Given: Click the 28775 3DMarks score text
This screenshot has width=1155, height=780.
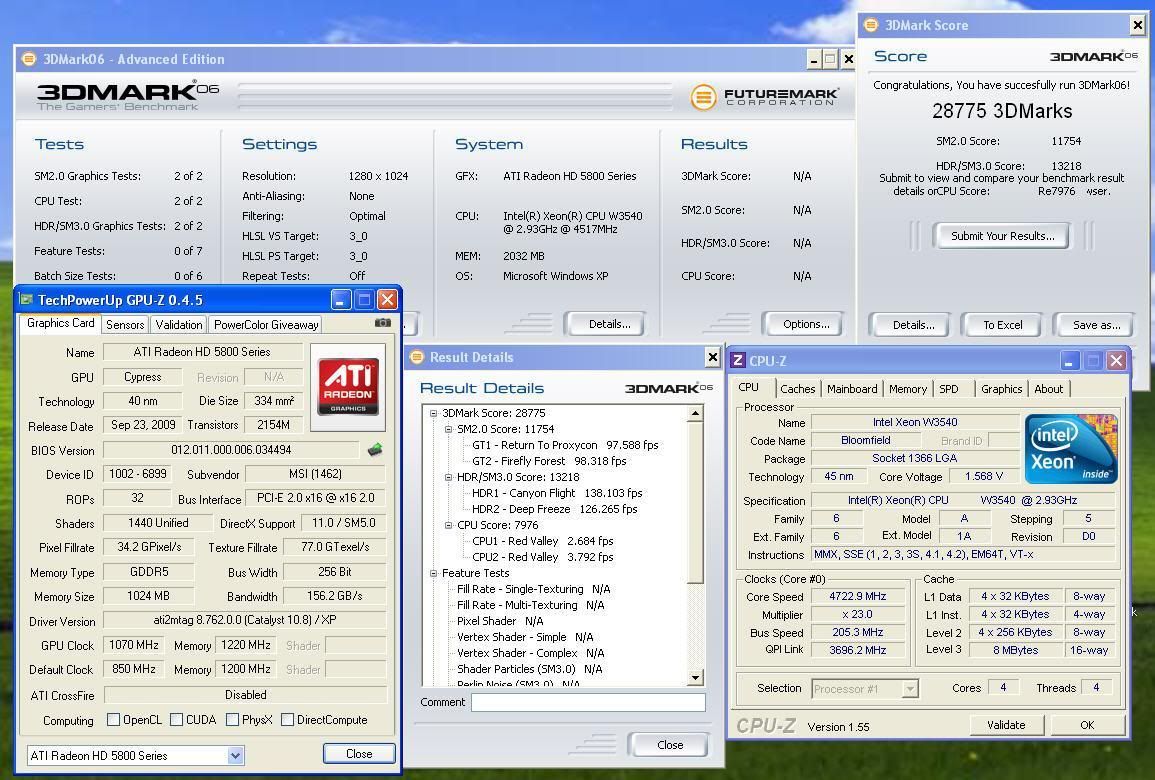Looking at the screenshot, I should (x=1002, y=111).
